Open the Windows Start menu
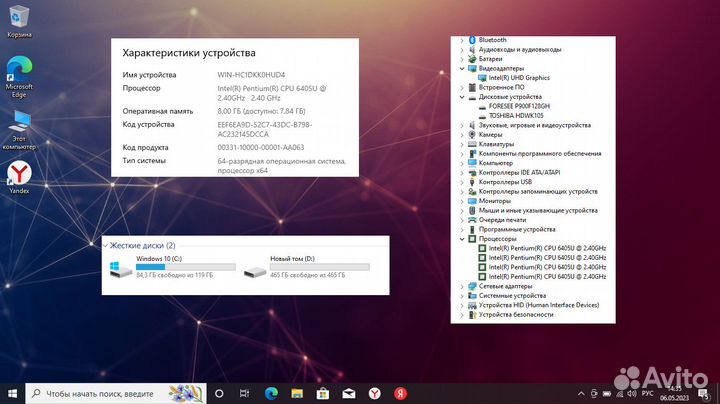Image resolution: width=720 pixels, height=404 pixels. coord(12,393)
